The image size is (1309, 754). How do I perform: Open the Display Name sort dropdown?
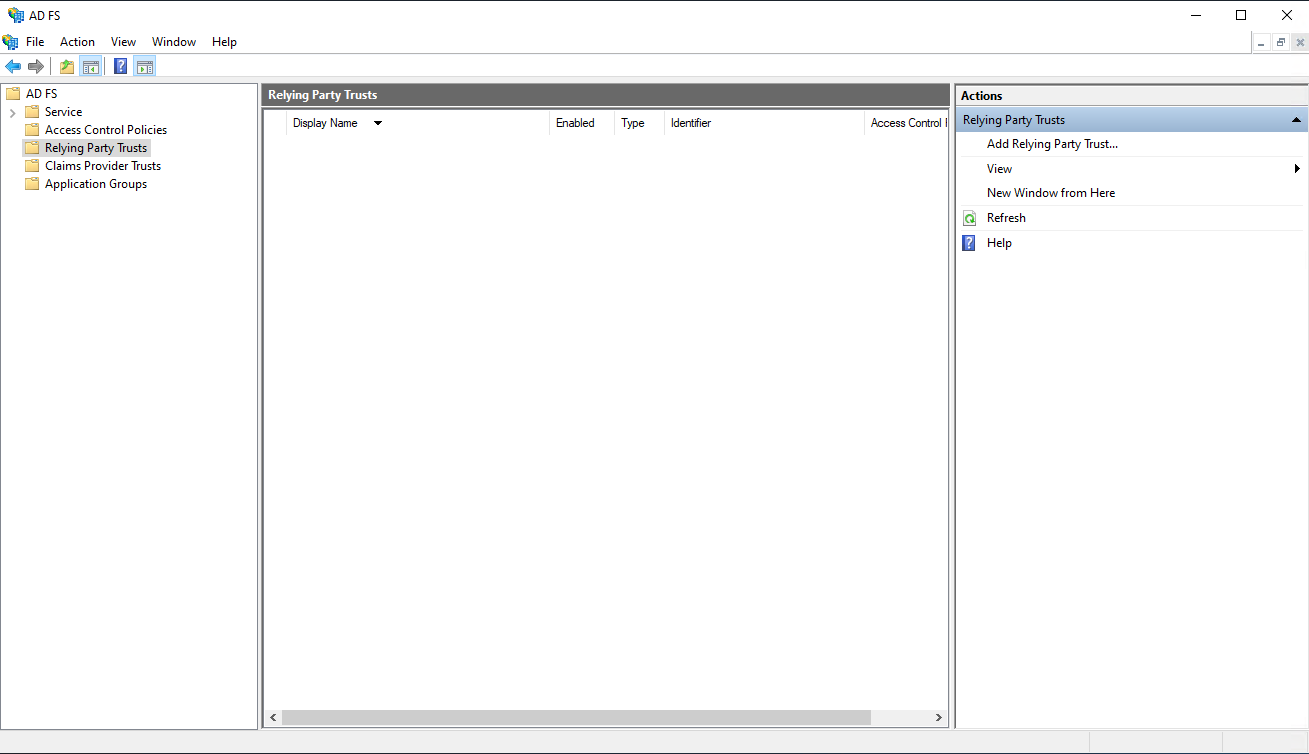tap(377, 122)
